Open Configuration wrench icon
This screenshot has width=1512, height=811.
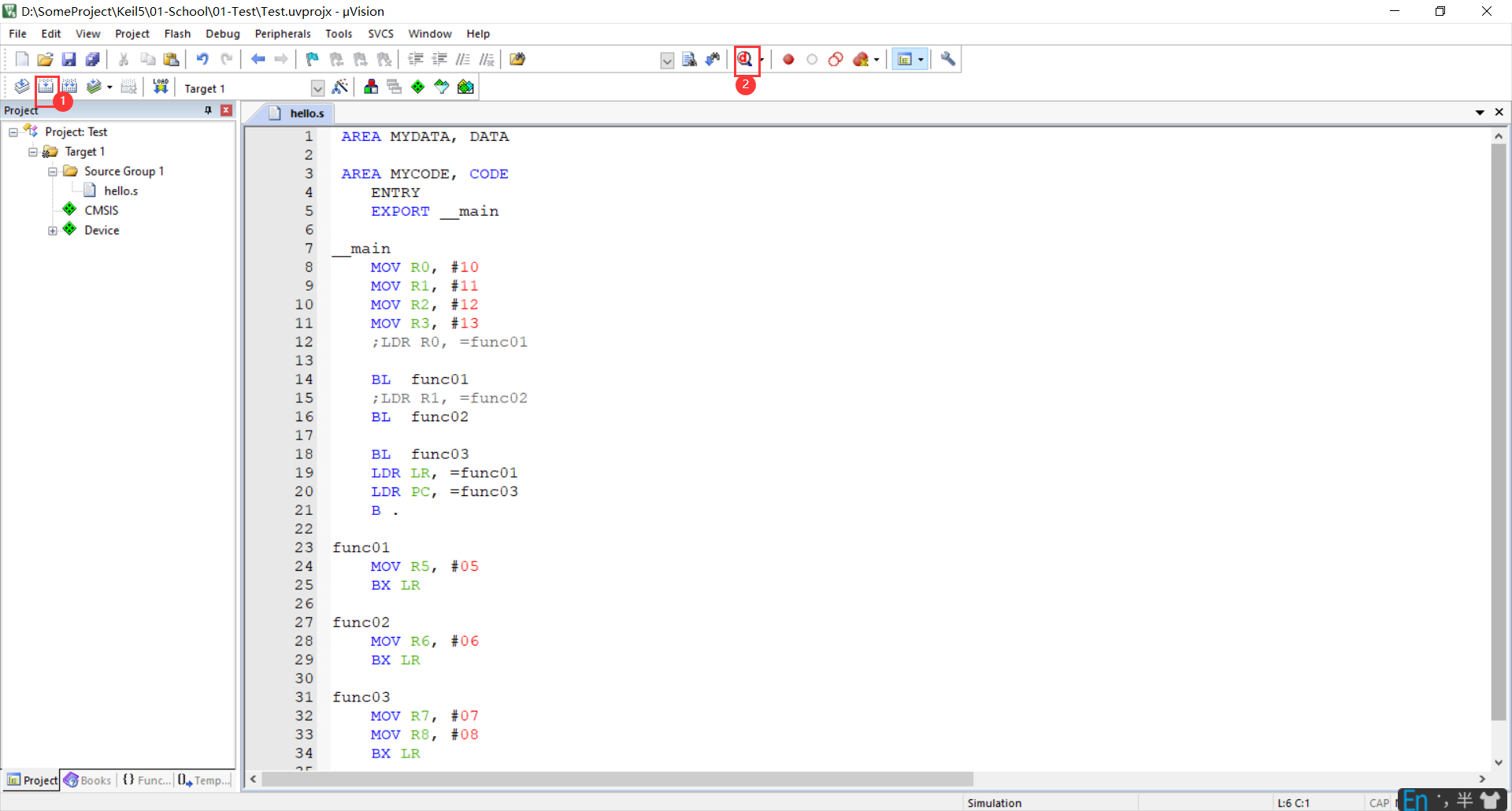click(947, 59)
